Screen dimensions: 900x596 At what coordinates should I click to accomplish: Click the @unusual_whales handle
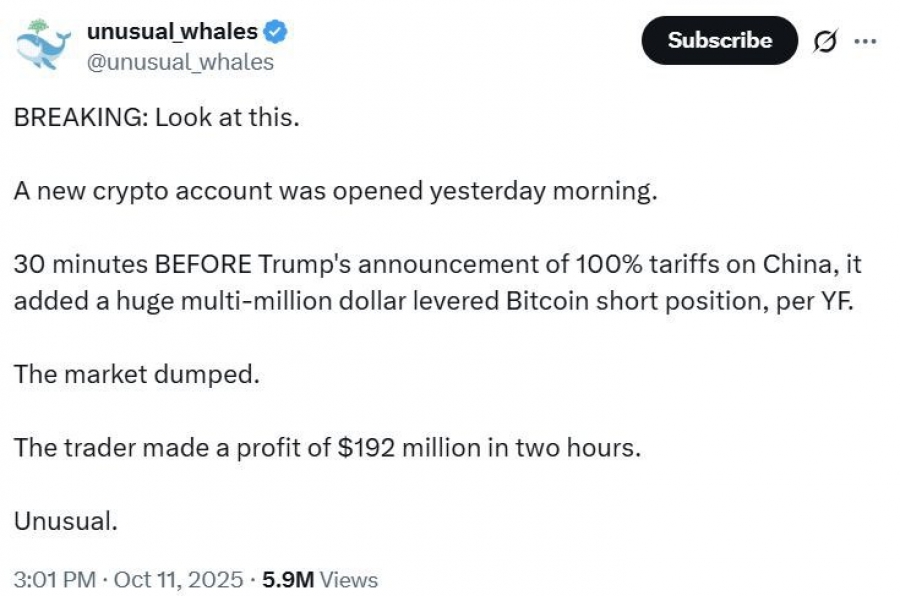coord(180,61)
